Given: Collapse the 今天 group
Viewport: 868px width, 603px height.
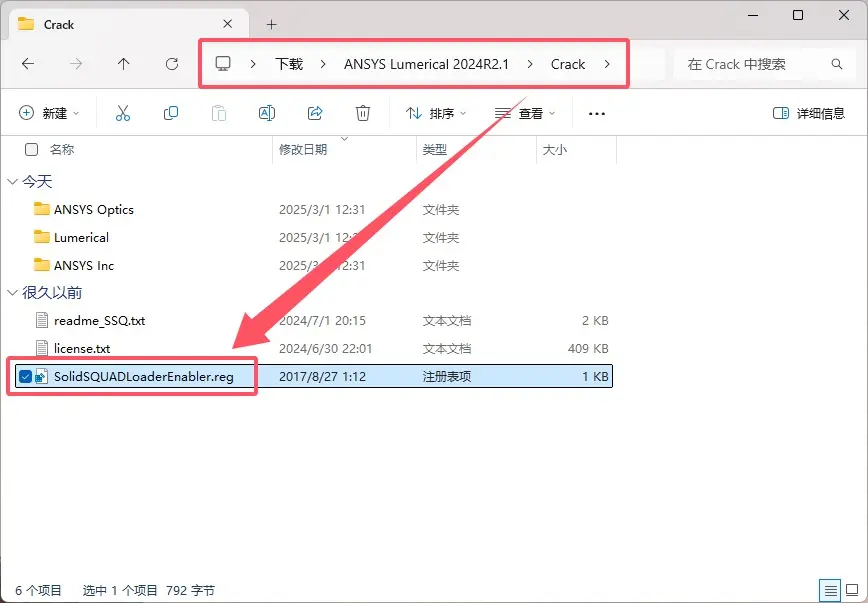Looking at the screenshot, I should coord(12,182).
